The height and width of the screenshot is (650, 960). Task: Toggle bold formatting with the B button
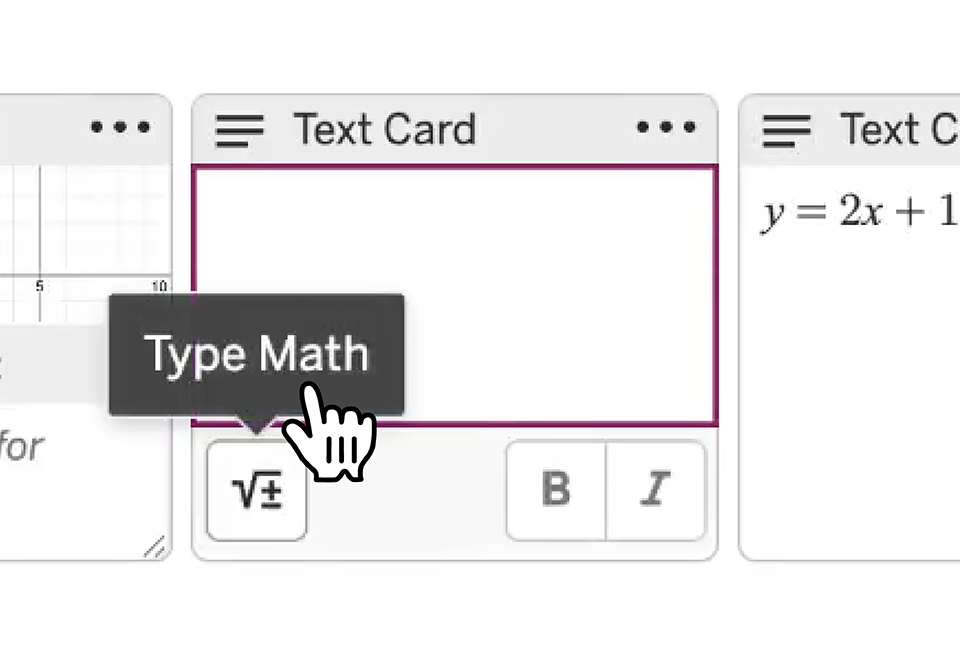coord(556,490)
